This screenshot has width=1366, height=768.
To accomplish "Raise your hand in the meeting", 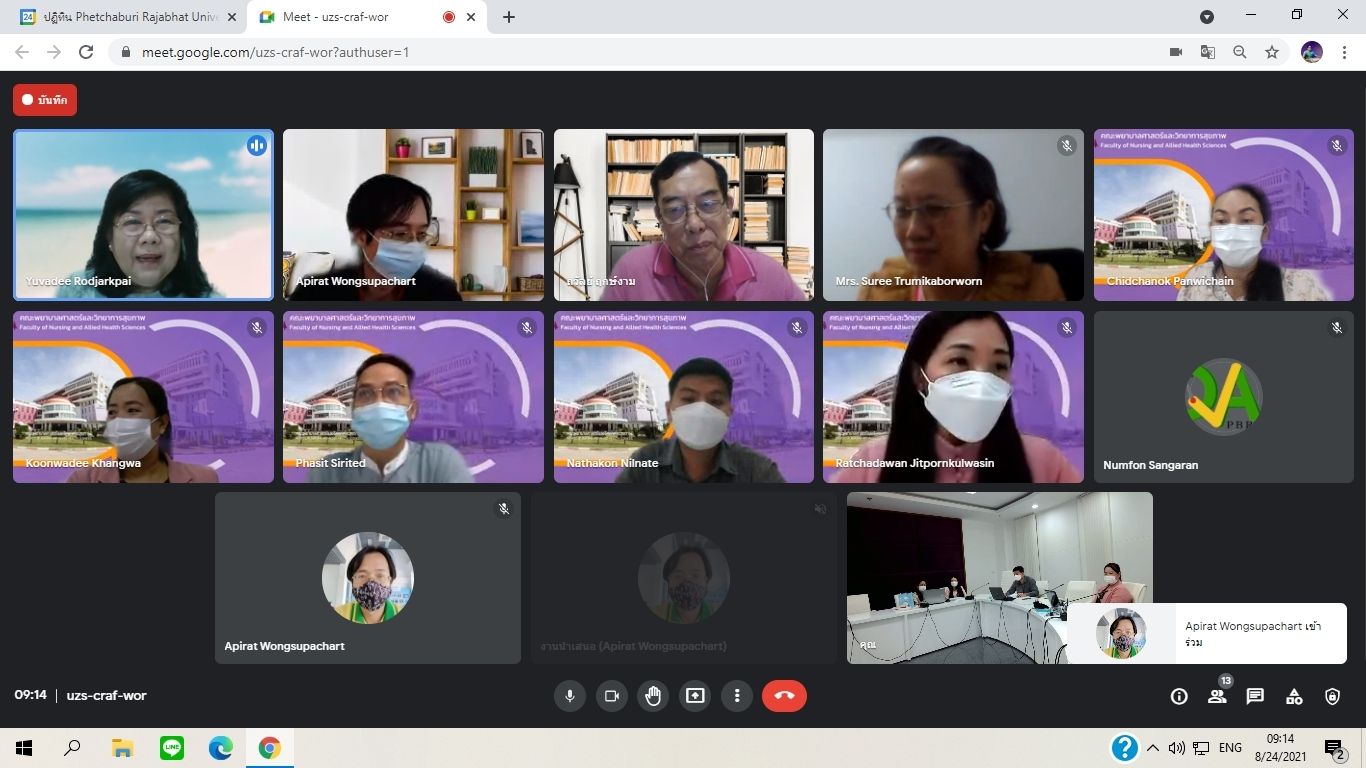I will point(653,696).
